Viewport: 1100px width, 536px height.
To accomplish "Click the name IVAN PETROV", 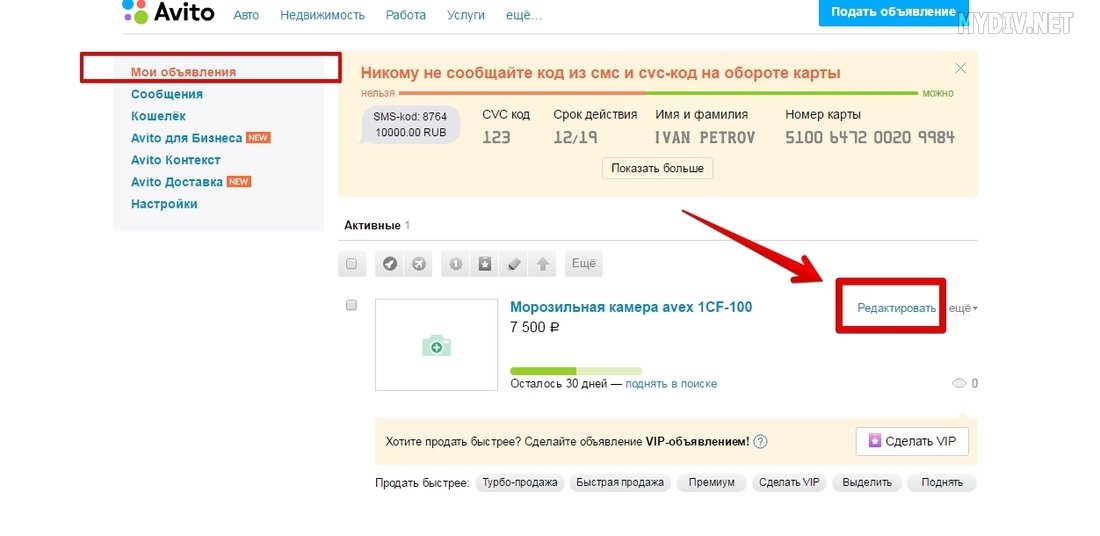I will pyautogui.click(x=704, y=137).
